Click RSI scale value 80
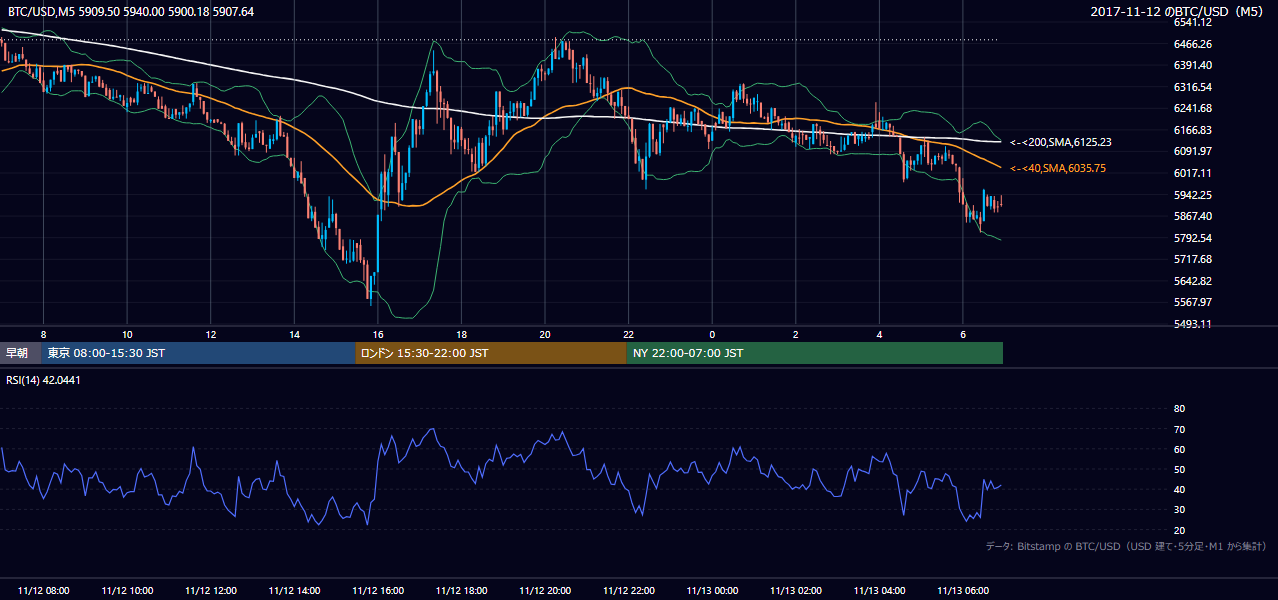 tap(1179, 409)
